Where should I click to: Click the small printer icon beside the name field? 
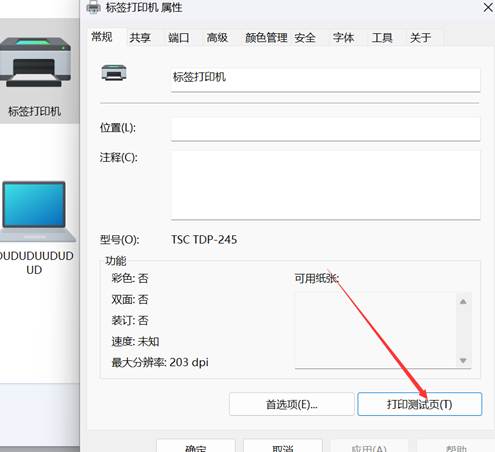tap(114, 73)
